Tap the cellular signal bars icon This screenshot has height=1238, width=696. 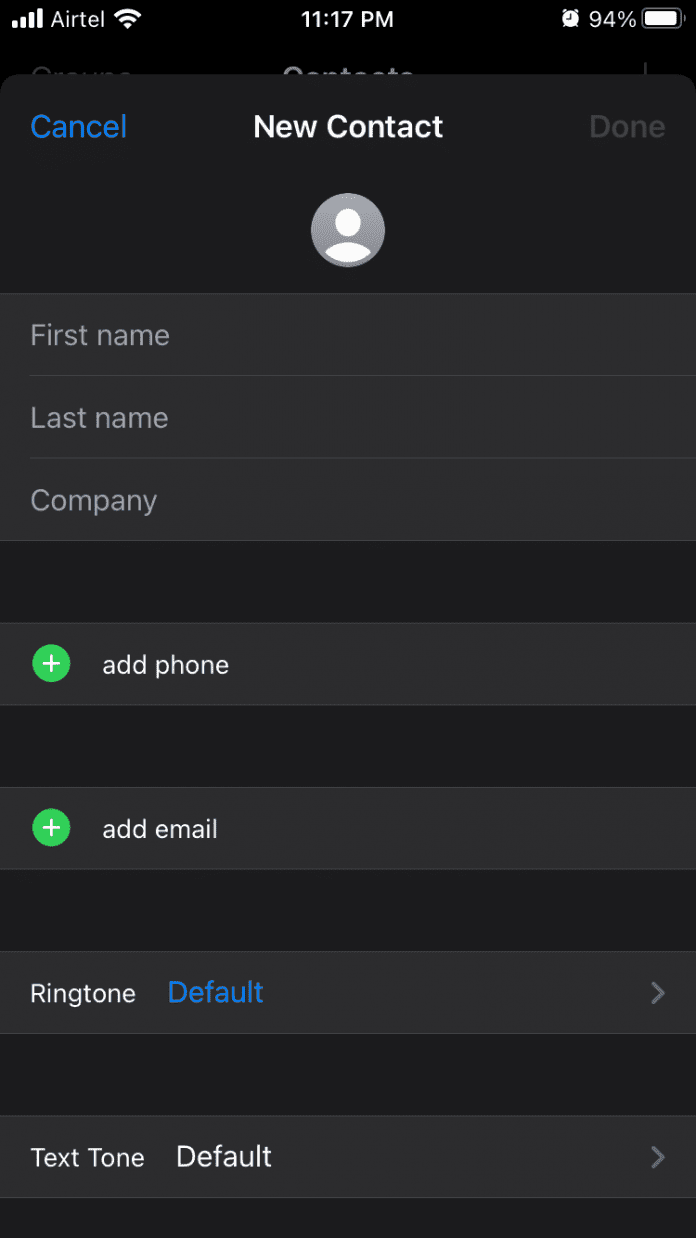(25, 17)
